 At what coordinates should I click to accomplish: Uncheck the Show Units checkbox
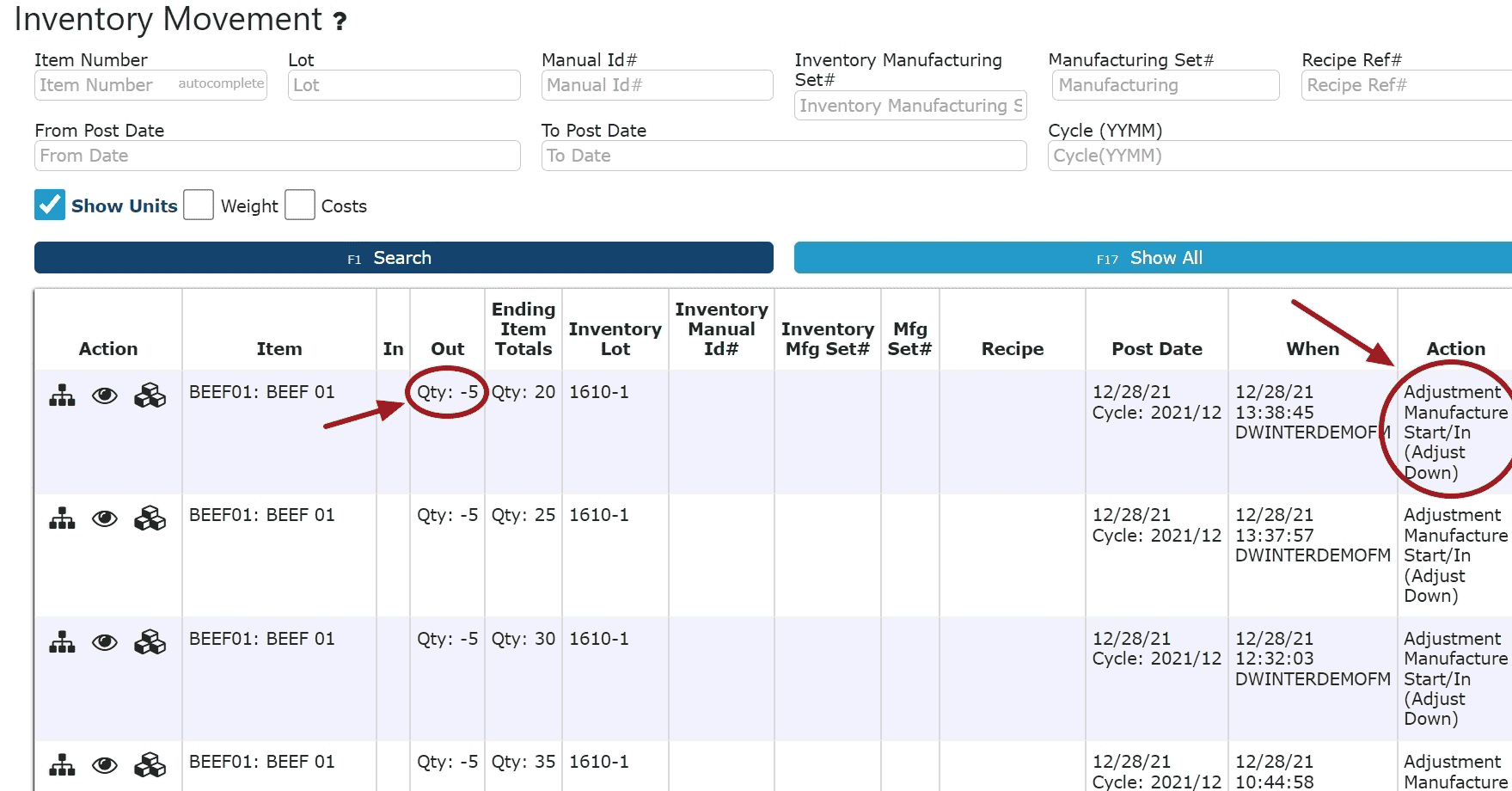pyautogui.click(x=50, y=205)
